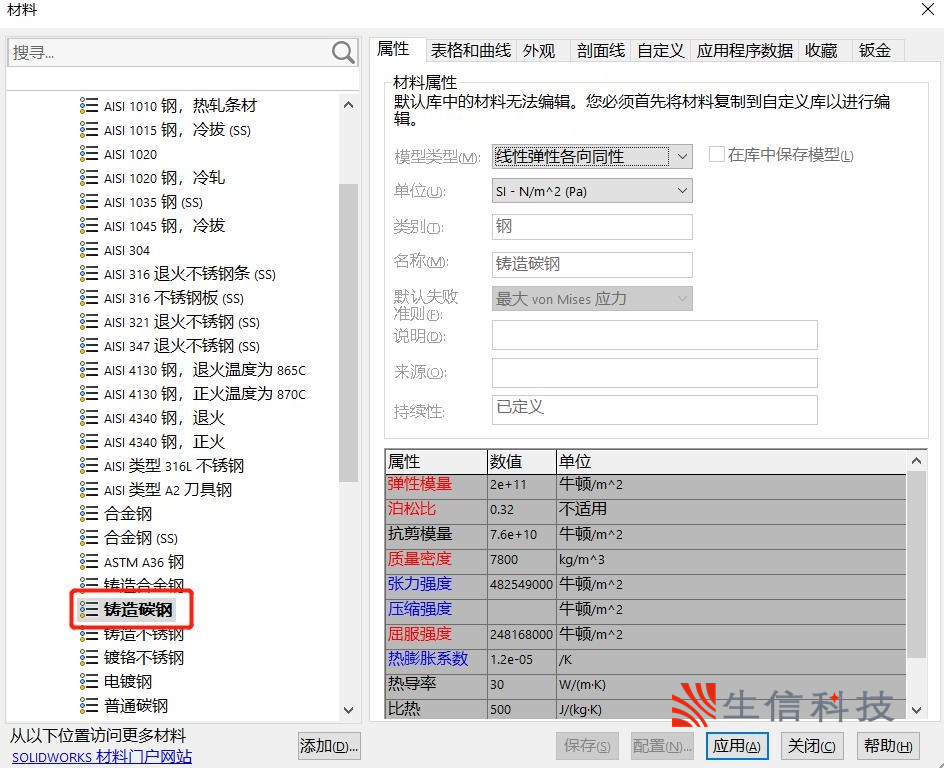Viewport: 944px width, 768px height.
Task: Click the icon beside AISI 1035 钢 (SS)
Action: [88, 202]
